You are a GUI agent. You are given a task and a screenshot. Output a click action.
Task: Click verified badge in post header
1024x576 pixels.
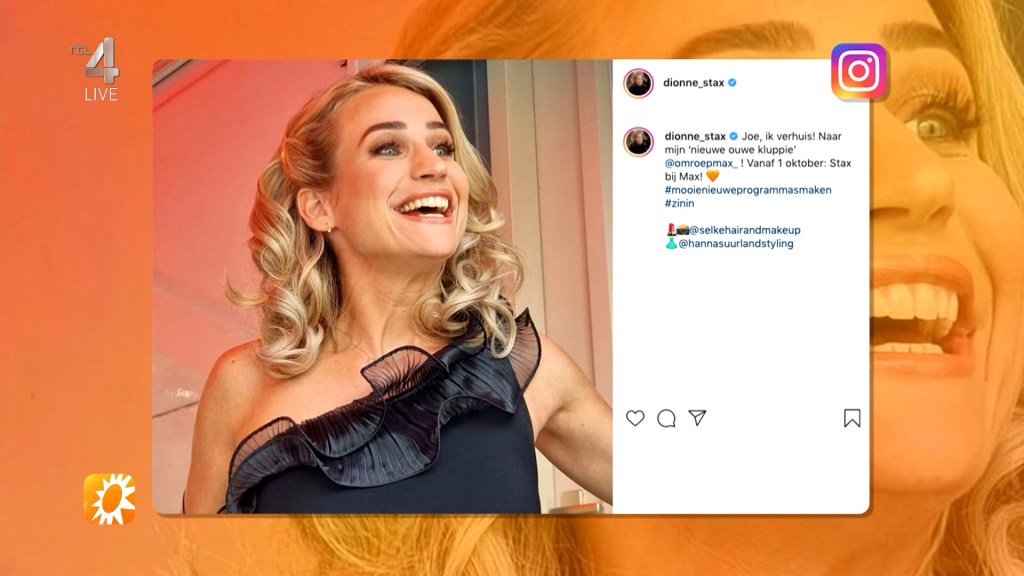pos(732,82)
